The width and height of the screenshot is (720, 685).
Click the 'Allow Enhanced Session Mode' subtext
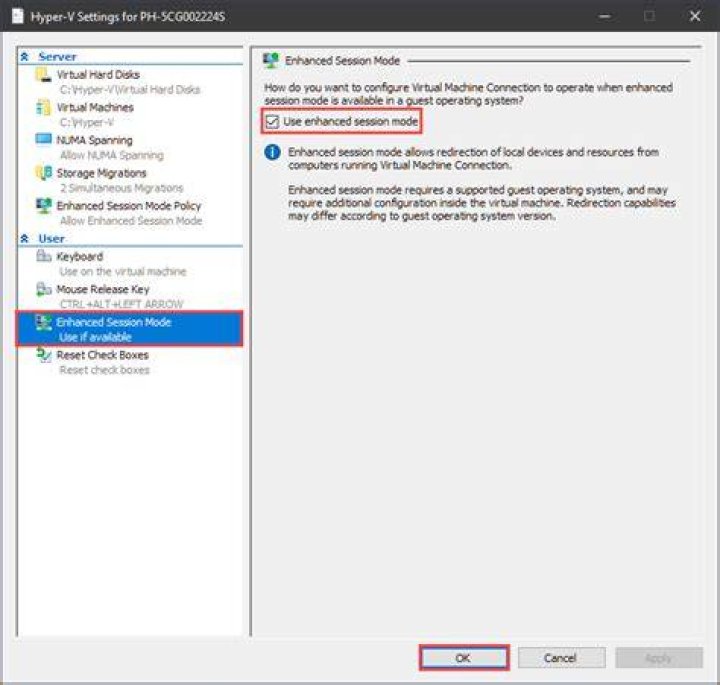coord(131,221)
